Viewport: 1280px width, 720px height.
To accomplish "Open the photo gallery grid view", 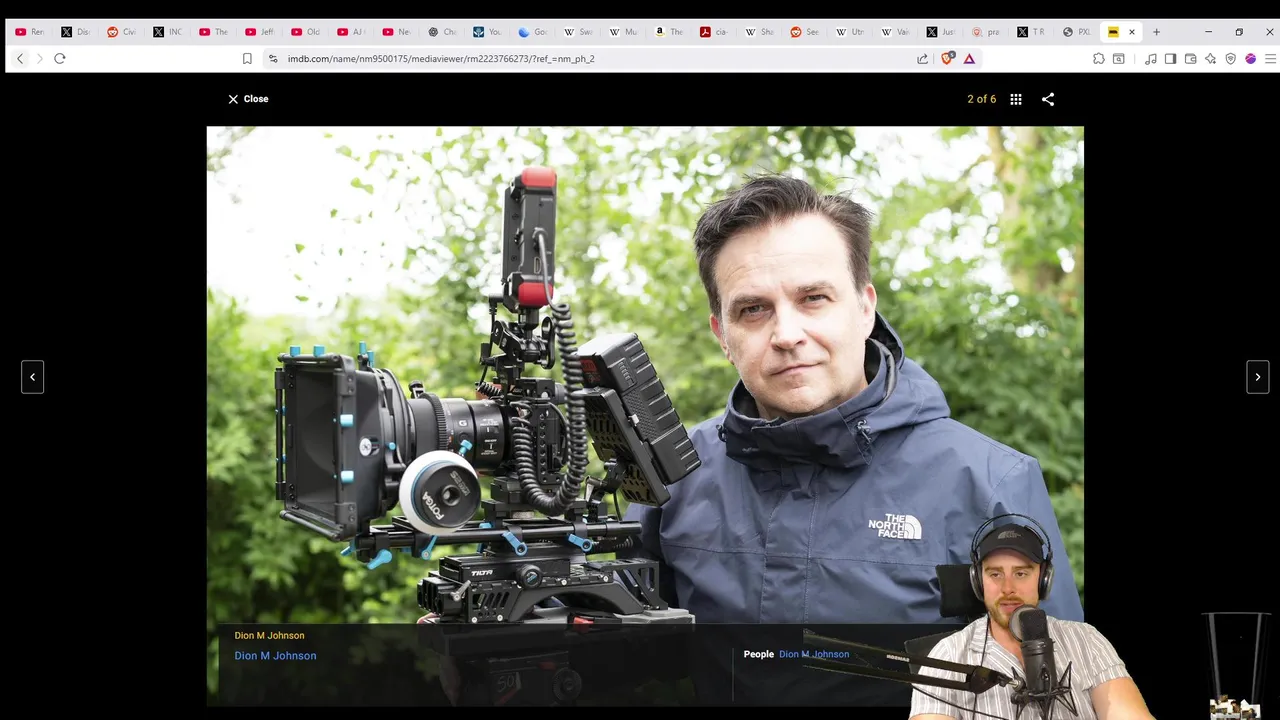I will (x=1016, y=99).
